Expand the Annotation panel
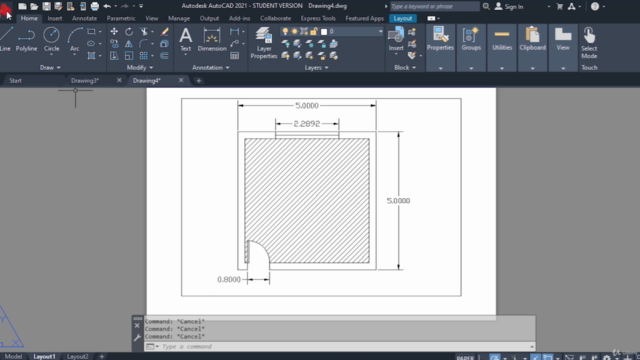 211,67
